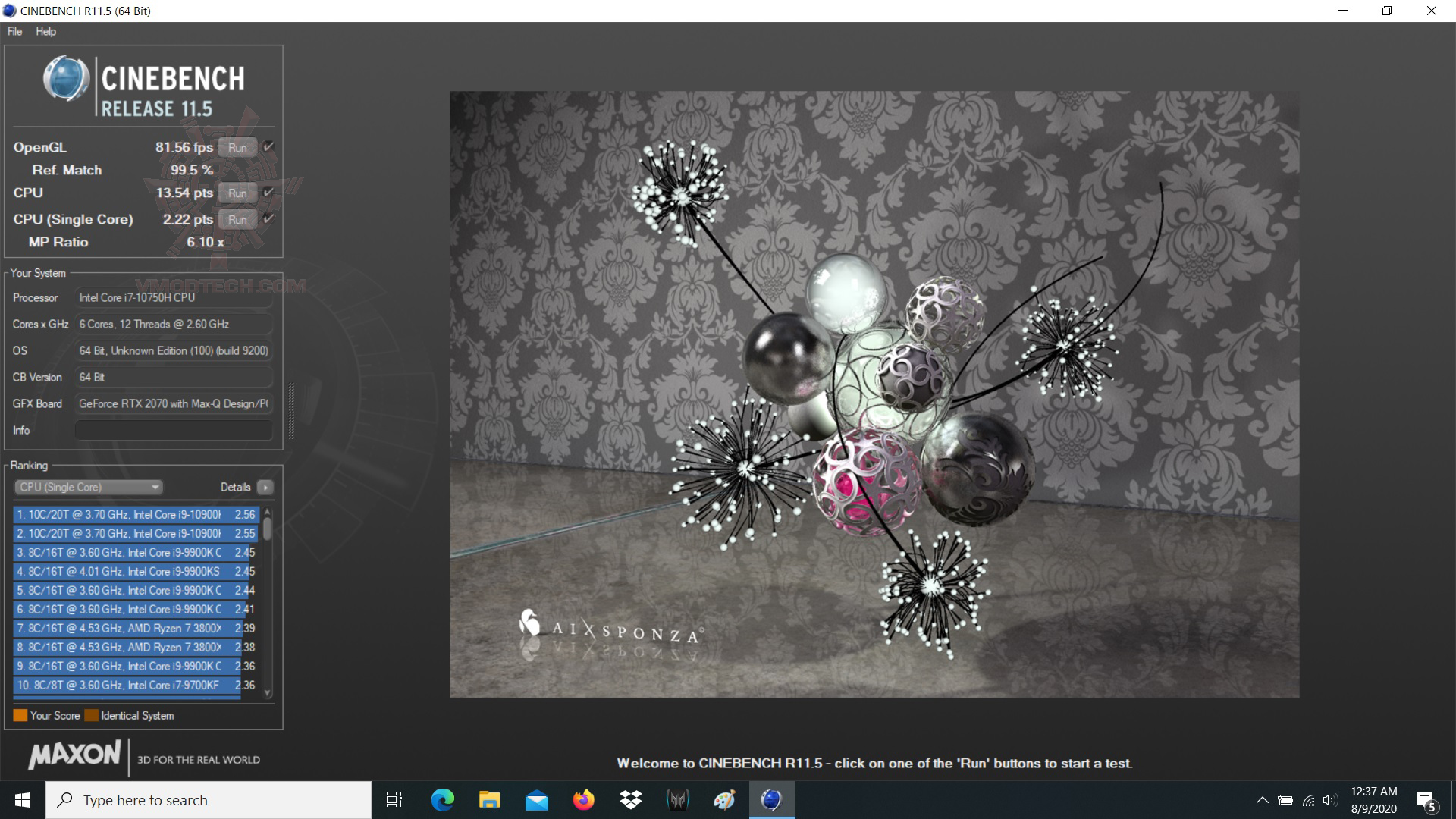Toggle the OpenGL test checkbox

(x=268, y=147)
